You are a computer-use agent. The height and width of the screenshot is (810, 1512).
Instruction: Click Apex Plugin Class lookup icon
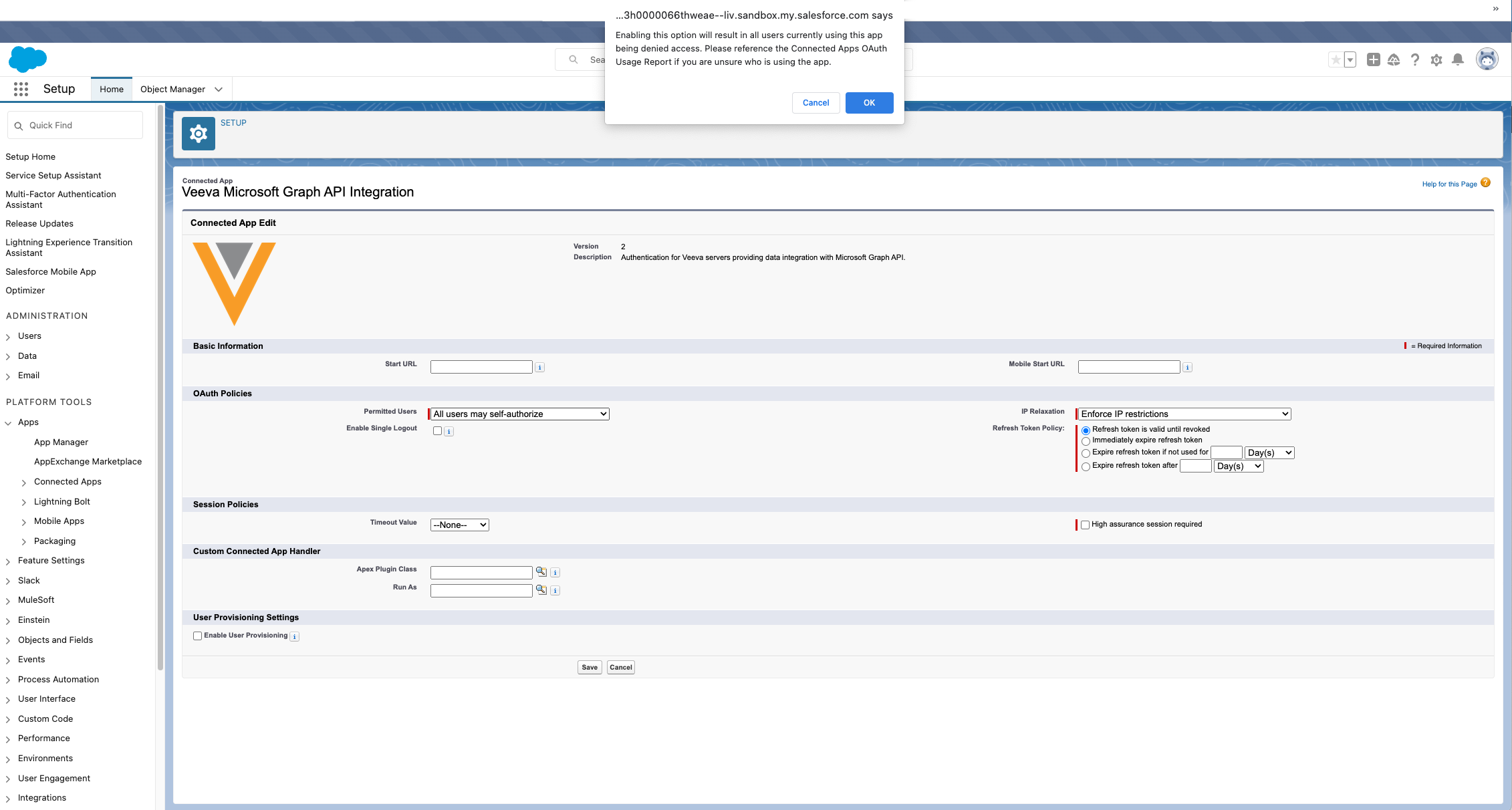(541, 572)
